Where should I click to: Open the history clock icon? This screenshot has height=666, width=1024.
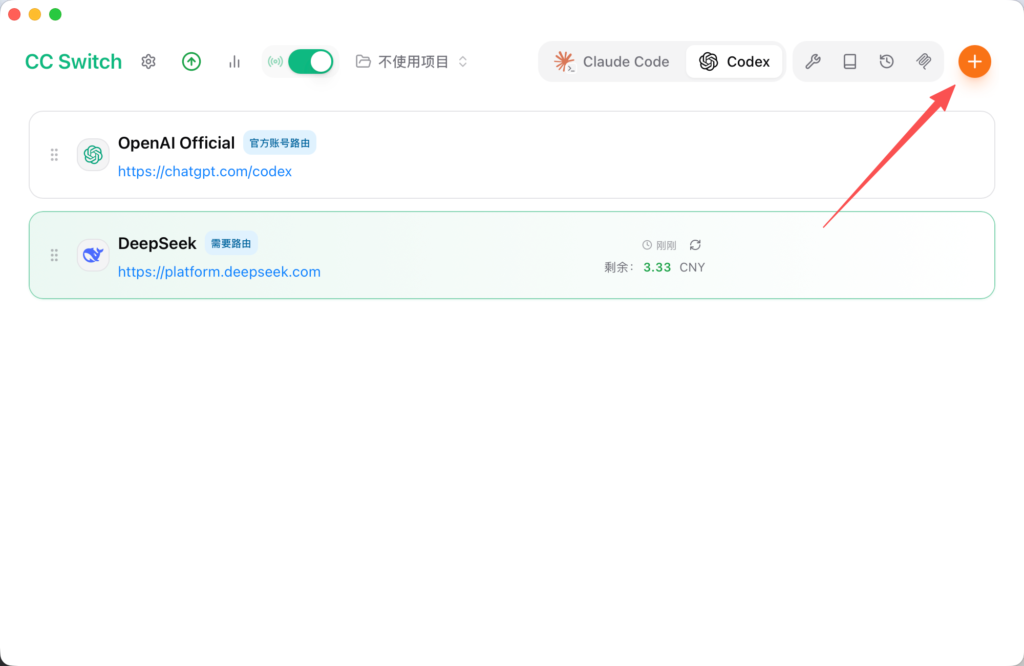(x=886, y=61)
